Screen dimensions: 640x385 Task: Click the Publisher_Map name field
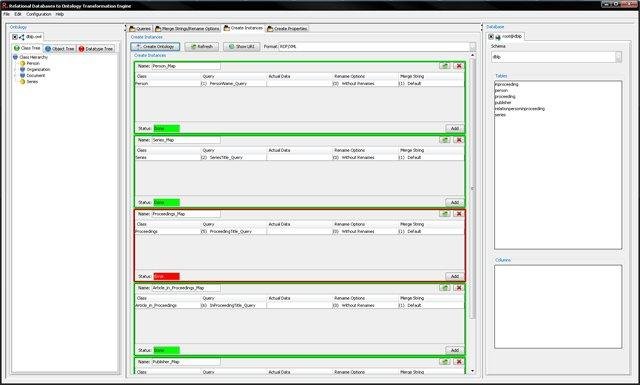(186, 362)
